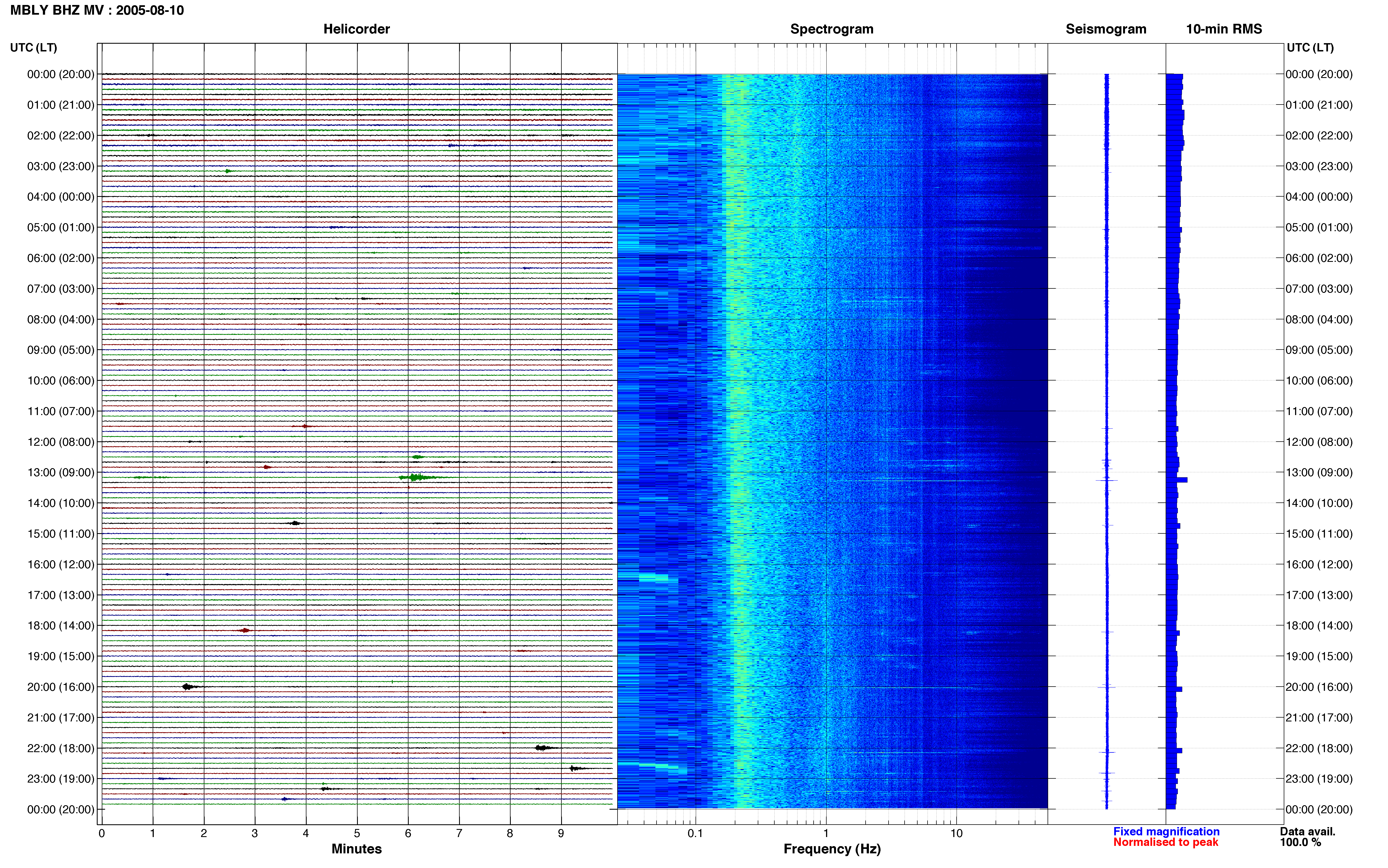Click the right time label '16:00 (12:00)'
Viewport: 1388px width, 868px height.
click(1319, 564)
